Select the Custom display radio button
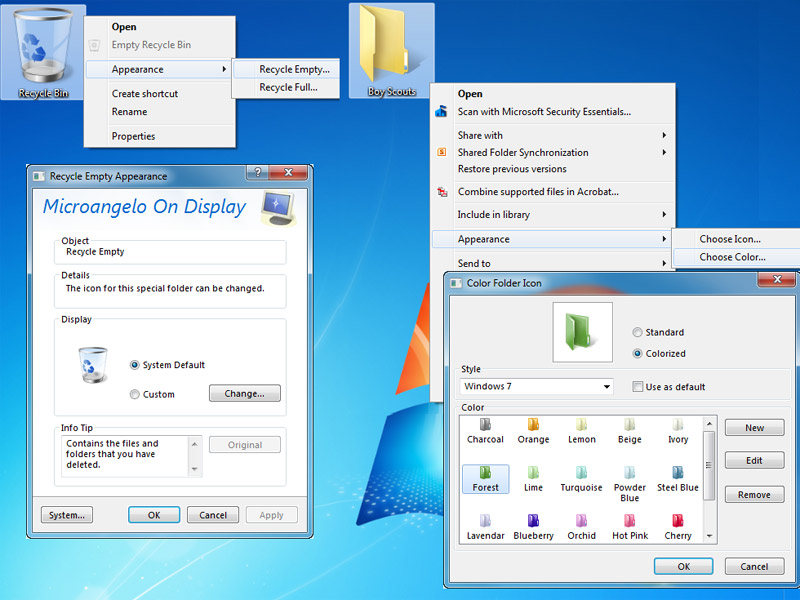The width and height of the screenshot is (800, 600). (x=135, y=394)
